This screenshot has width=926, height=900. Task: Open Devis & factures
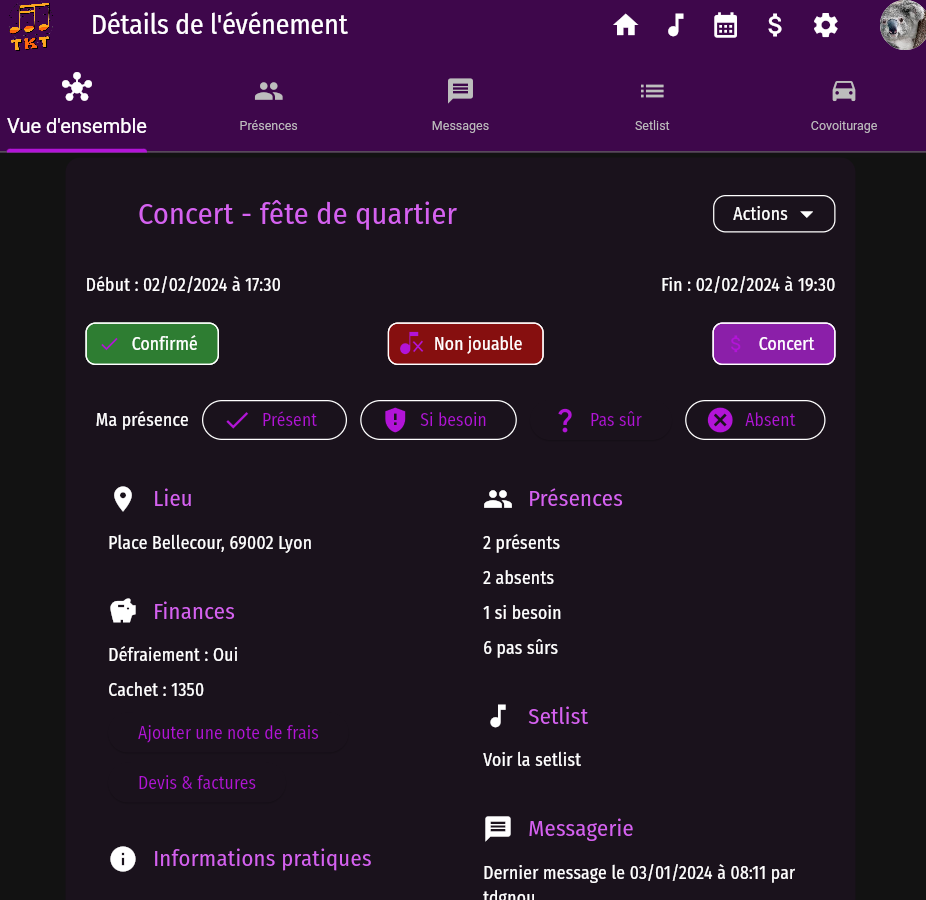197,783
